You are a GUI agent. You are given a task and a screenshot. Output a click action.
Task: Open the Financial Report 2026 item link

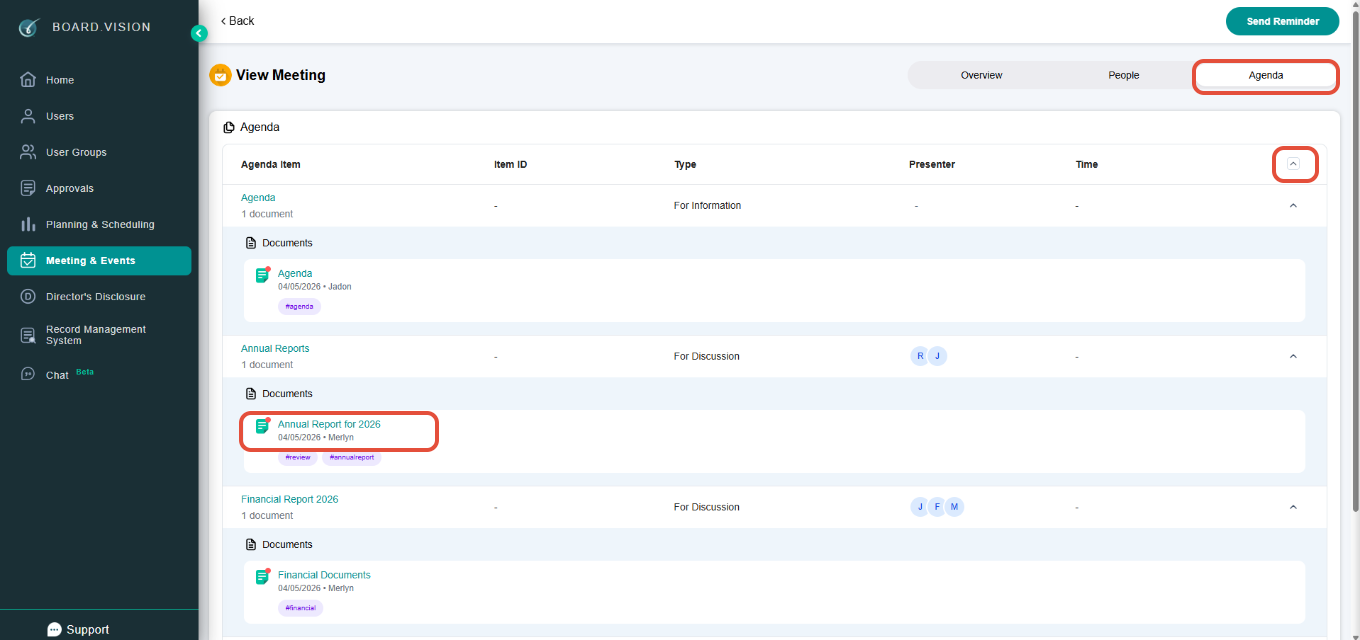tap(290, 500)
